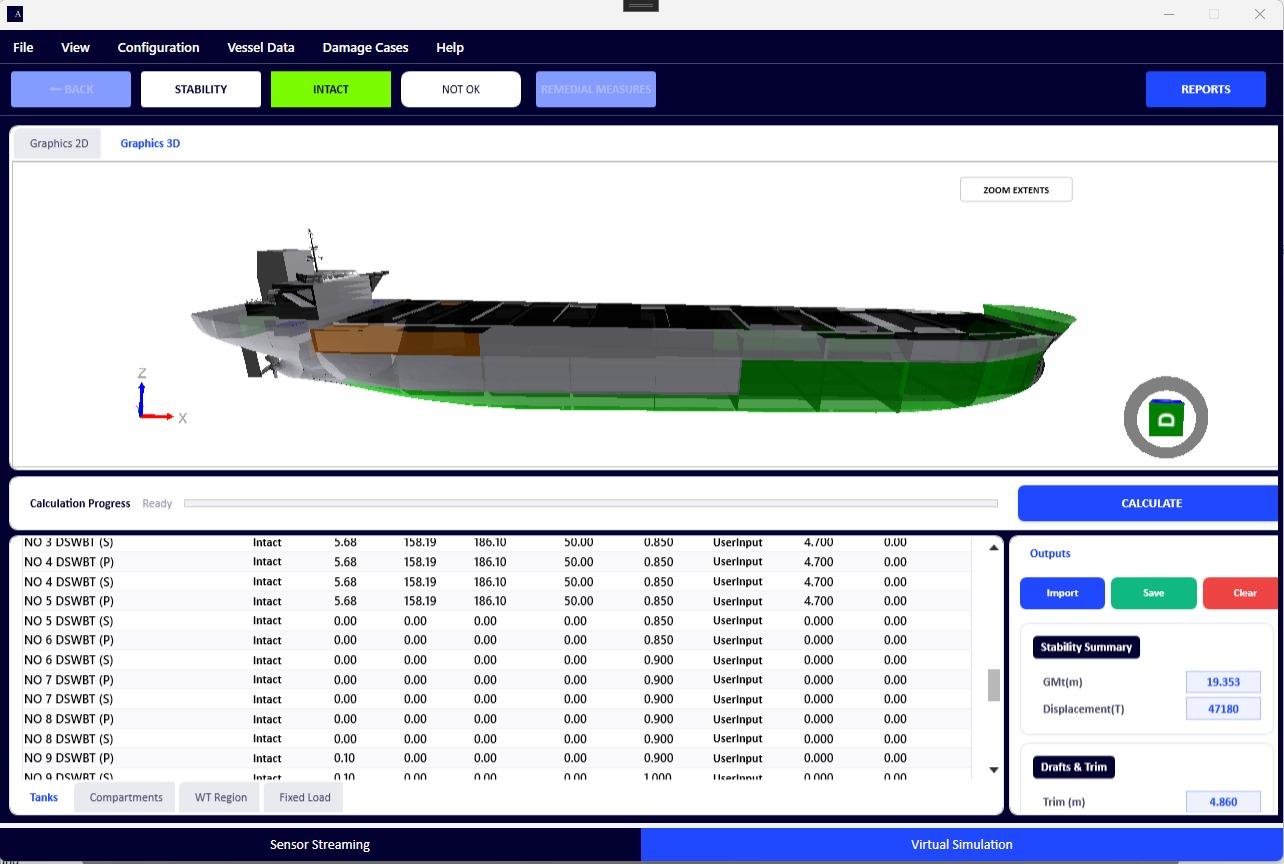Click the INTACT status indicator
The image size is (1284, 864).
330,89
